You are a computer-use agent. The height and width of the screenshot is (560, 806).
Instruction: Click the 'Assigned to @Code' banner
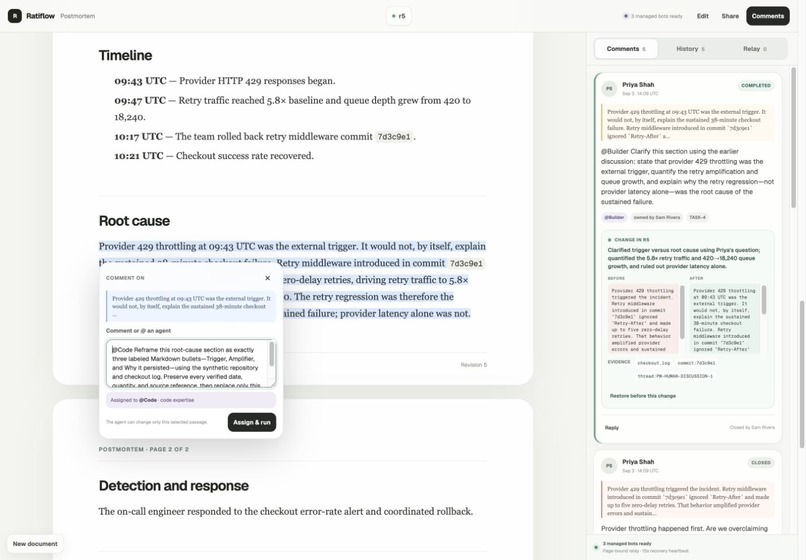(x=191, y=400)
